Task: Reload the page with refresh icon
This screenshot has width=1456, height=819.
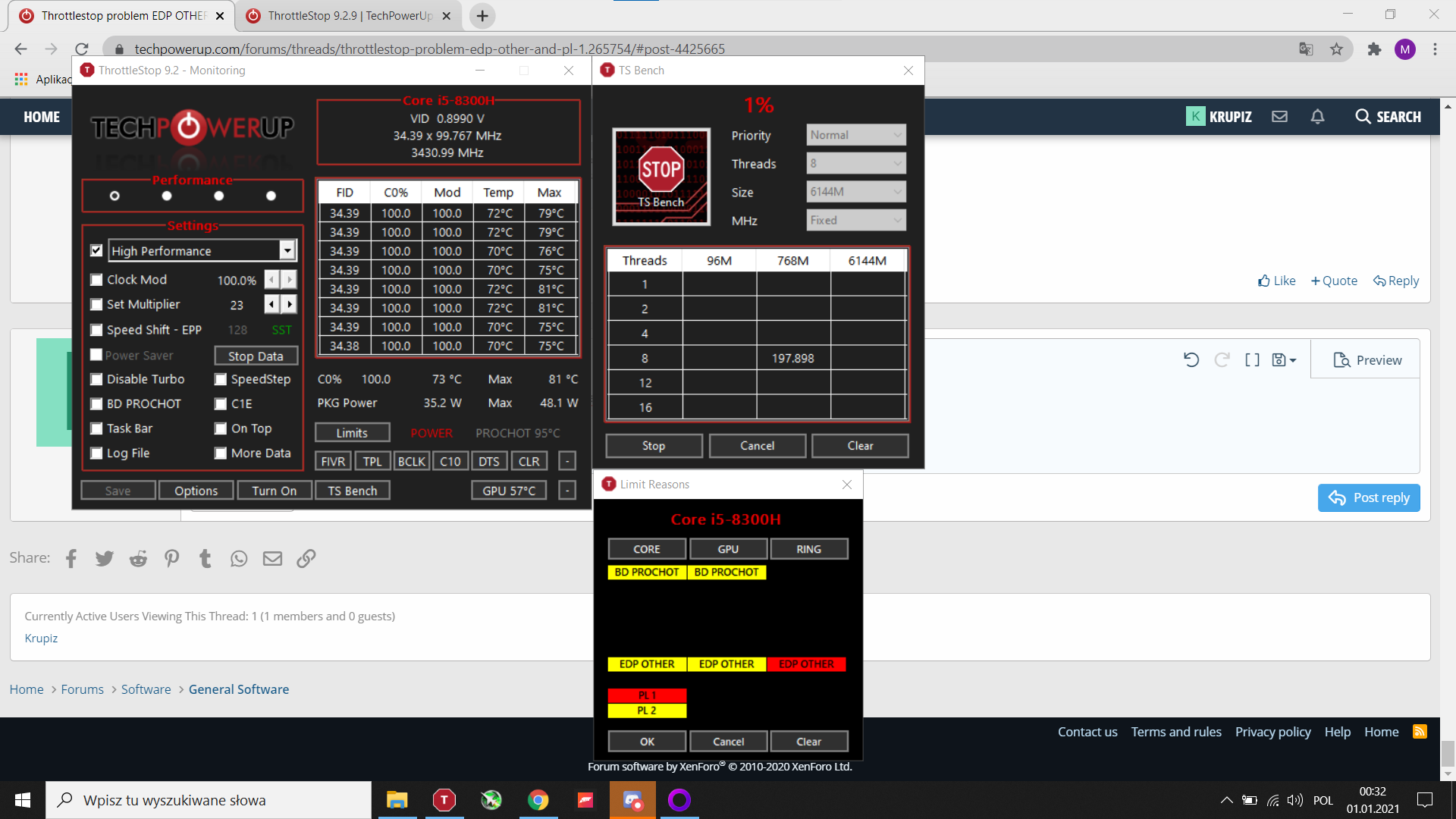Action: point(82,49)
